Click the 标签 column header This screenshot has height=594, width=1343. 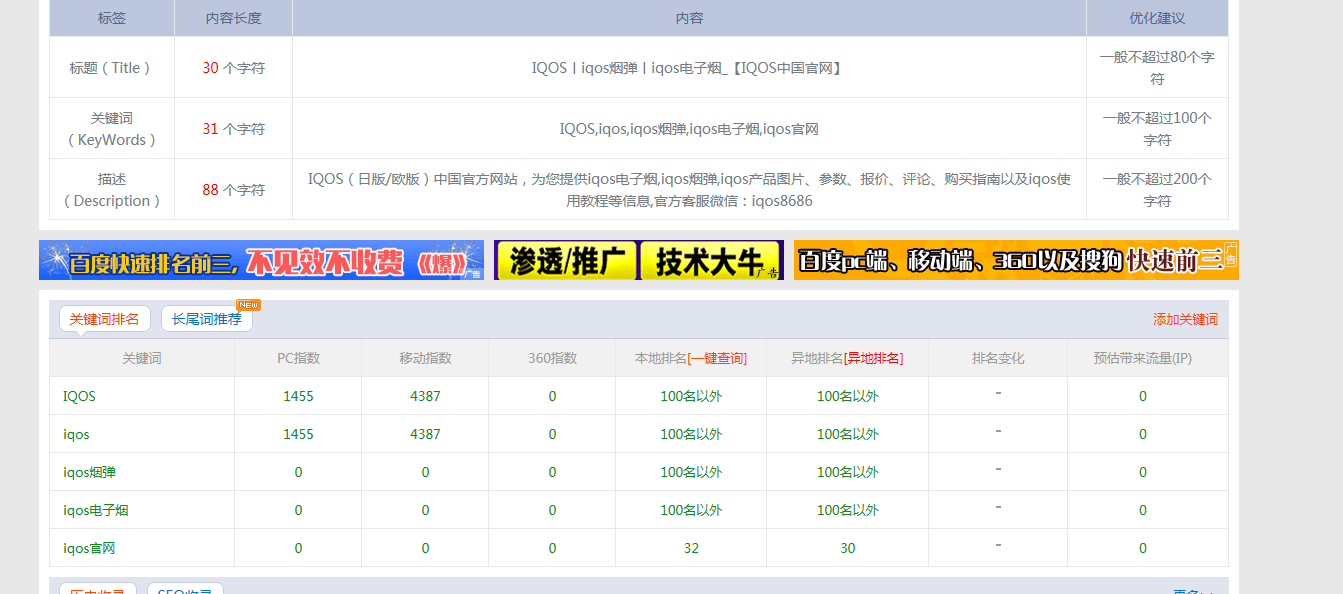[x=112, y=19]
